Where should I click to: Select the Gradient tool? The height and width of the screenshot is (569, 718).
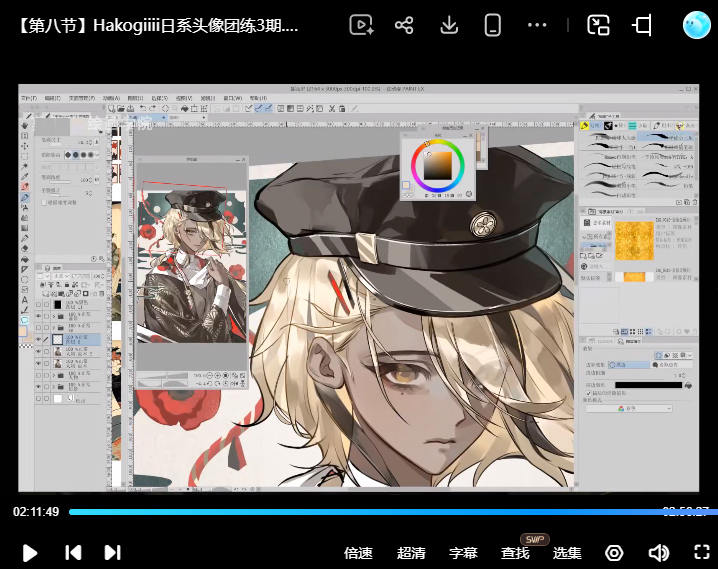coord(25,228)
